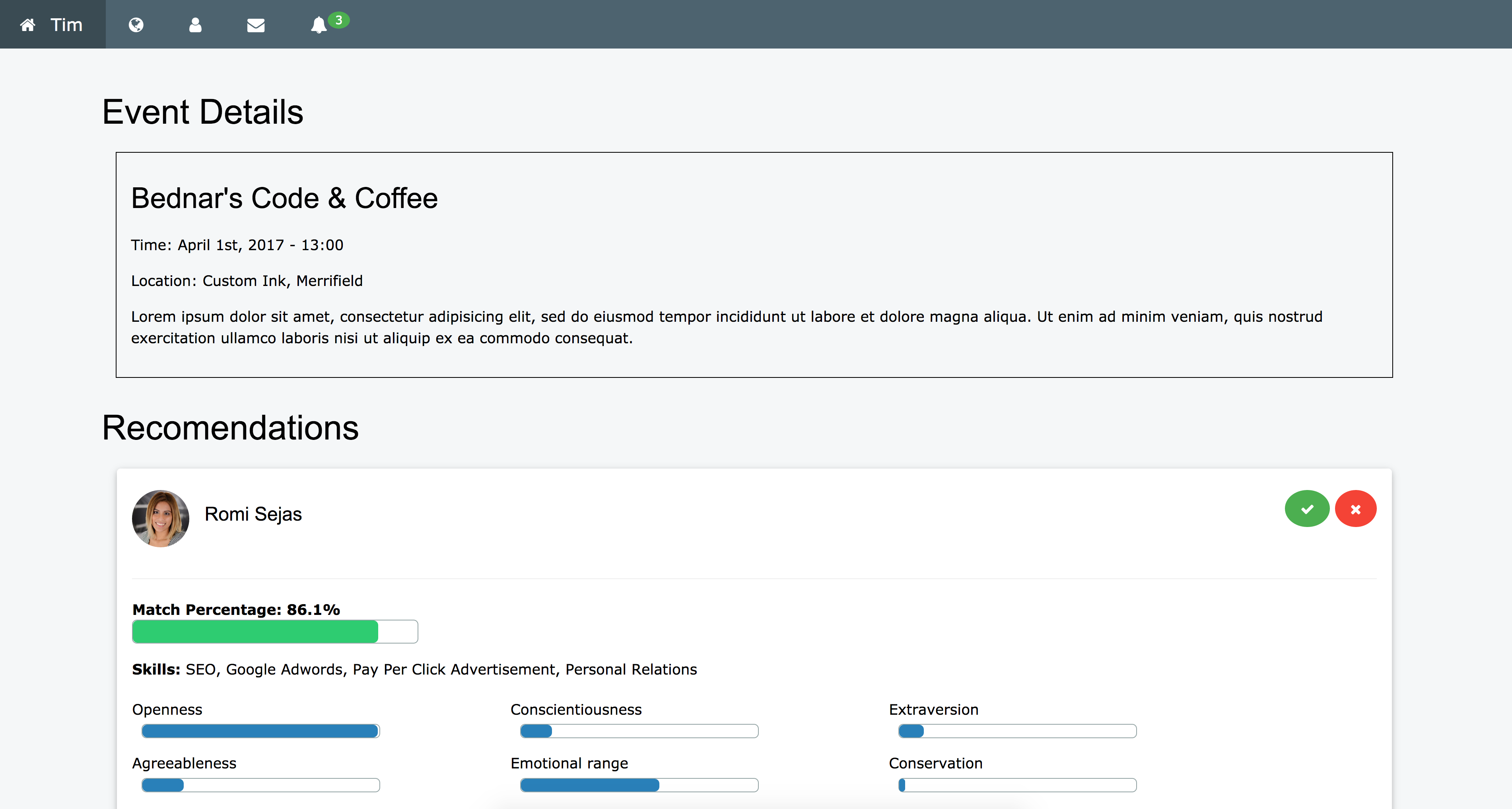Click the Extraversion progress bar
The image size is (1512, 809).
click(x=1017, y=731)
